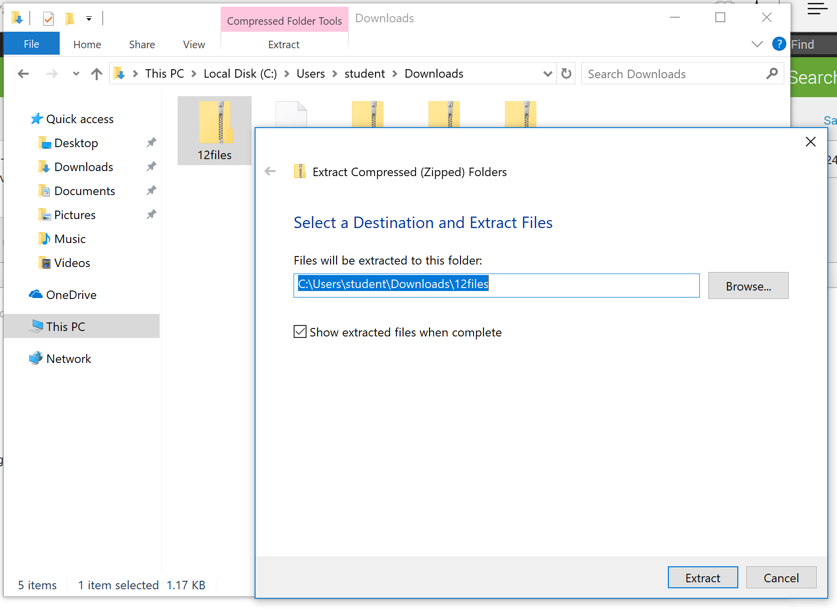Click the Compressed Folder Tools header tab

click(284, 20)
